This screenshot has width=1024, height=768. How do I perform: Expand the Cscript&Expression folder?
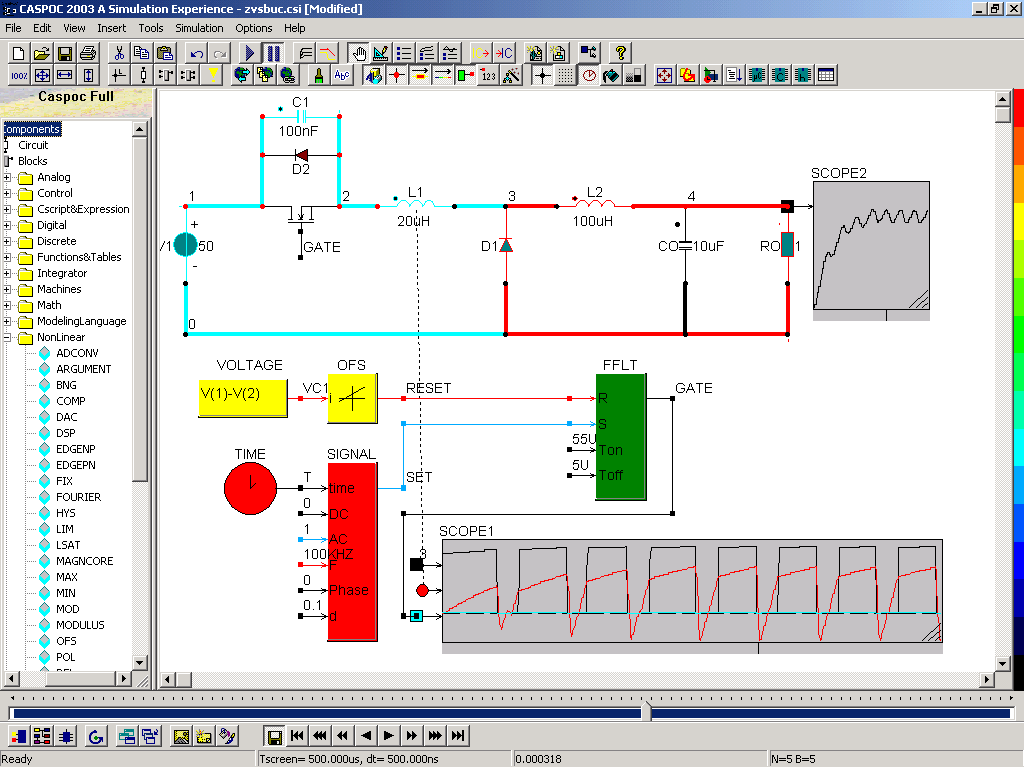click(7, 209)
